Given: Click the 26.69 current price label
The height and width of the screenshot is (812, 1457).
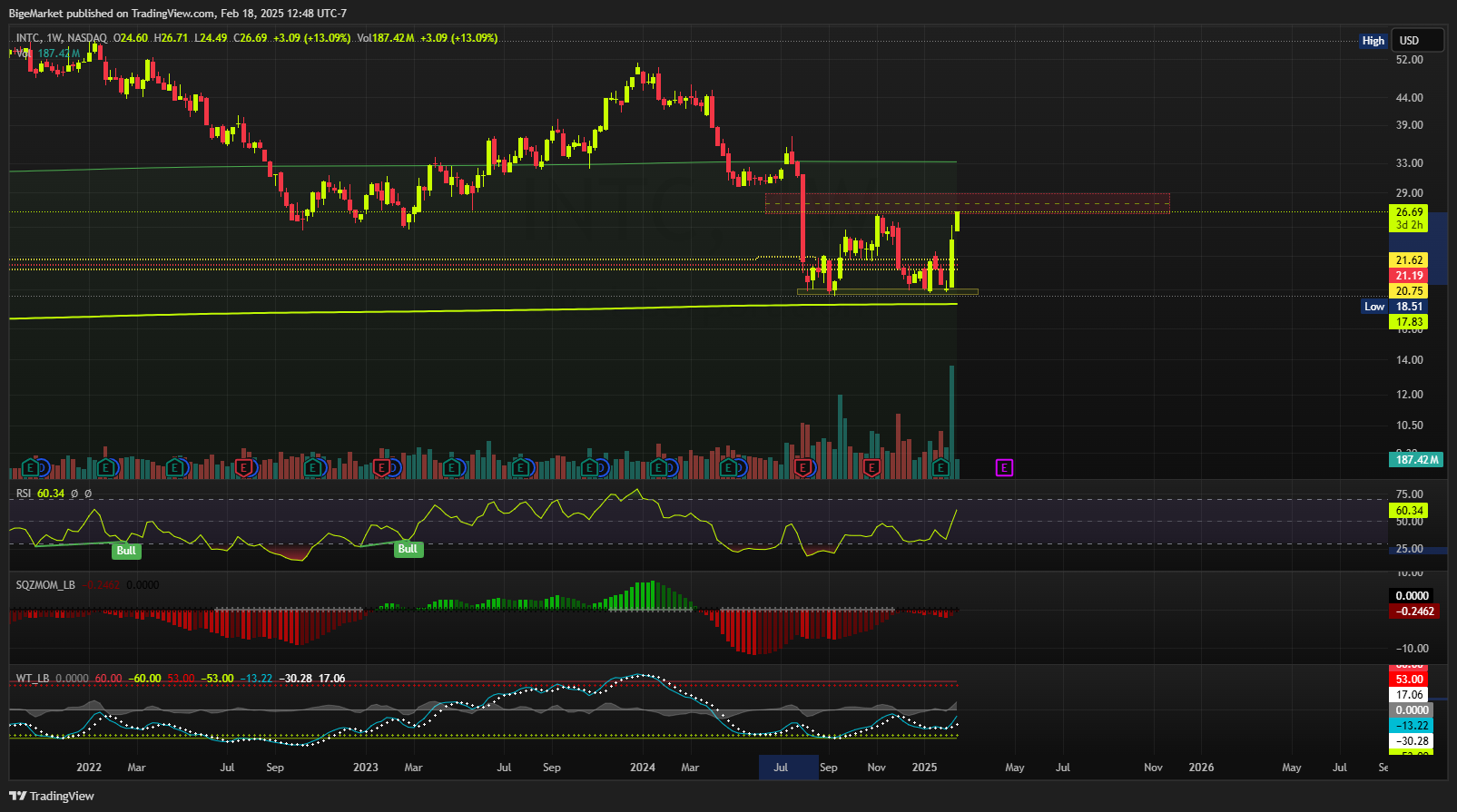Looking at the screenshot, I should pyautogui.click(x=1409, y=212).
